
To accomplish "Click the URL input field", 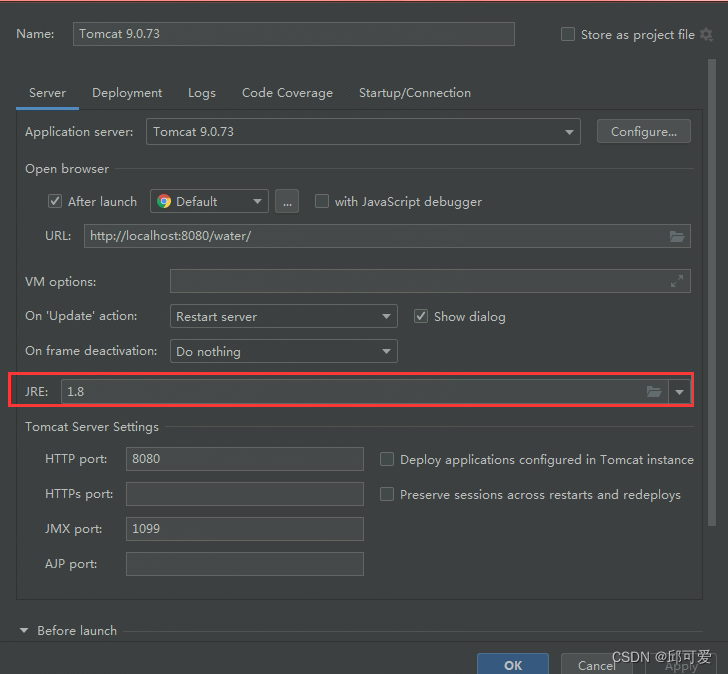I will point(387,236).
